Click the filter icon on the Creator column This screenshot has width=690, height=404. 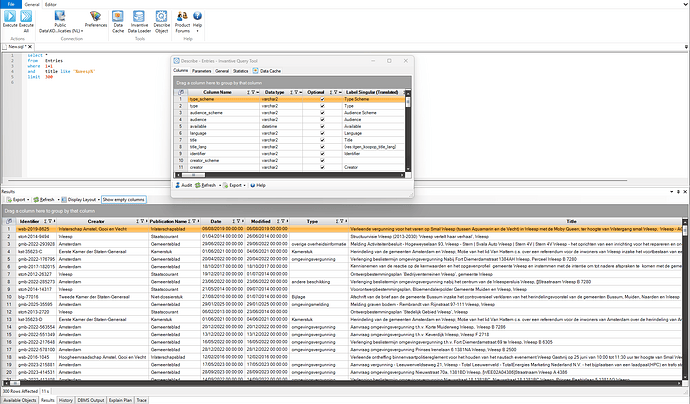tap(142, 221)
